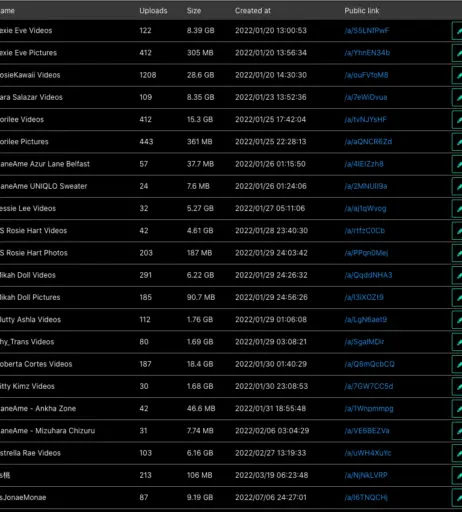Select the Azur Lane Belfast album name
462x512 pixels.
(x=45, y=164)
